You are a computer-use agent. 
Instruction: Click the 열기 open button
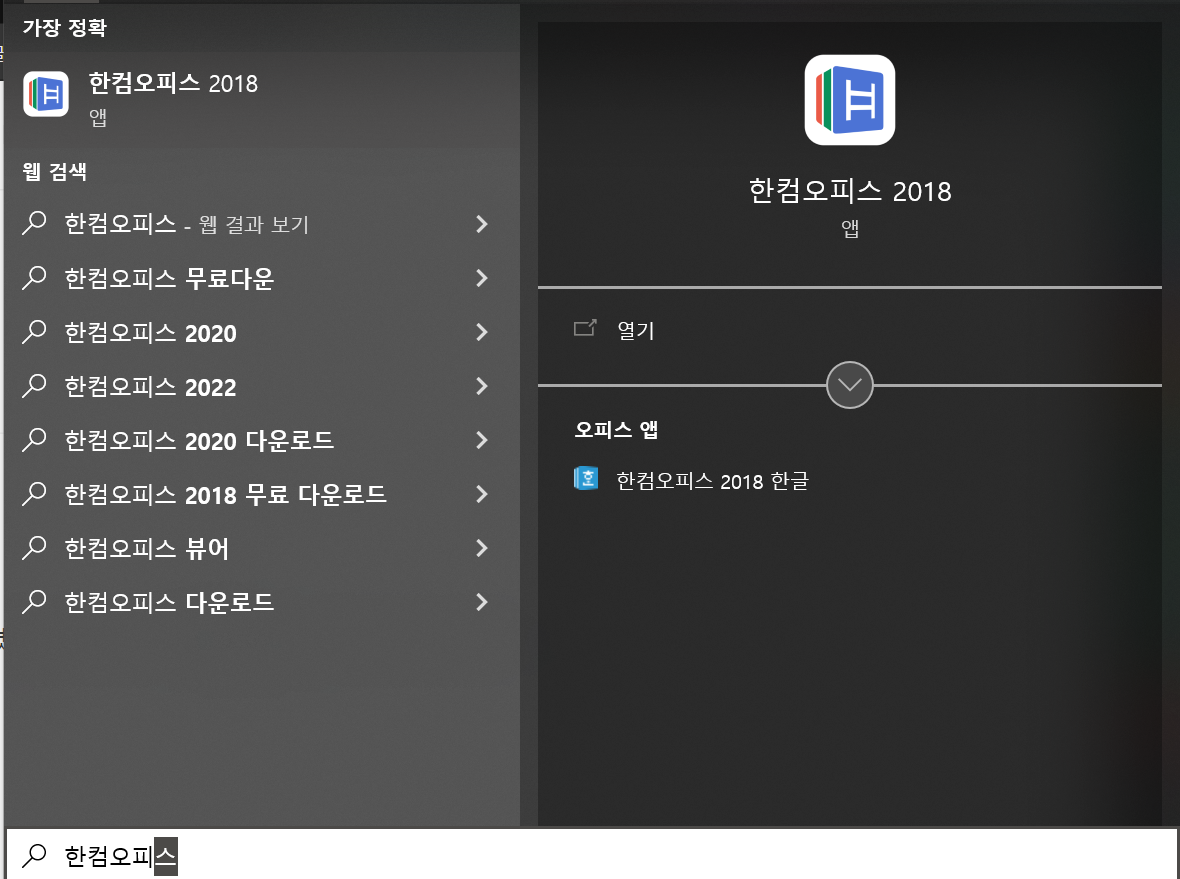pos(636,330)
